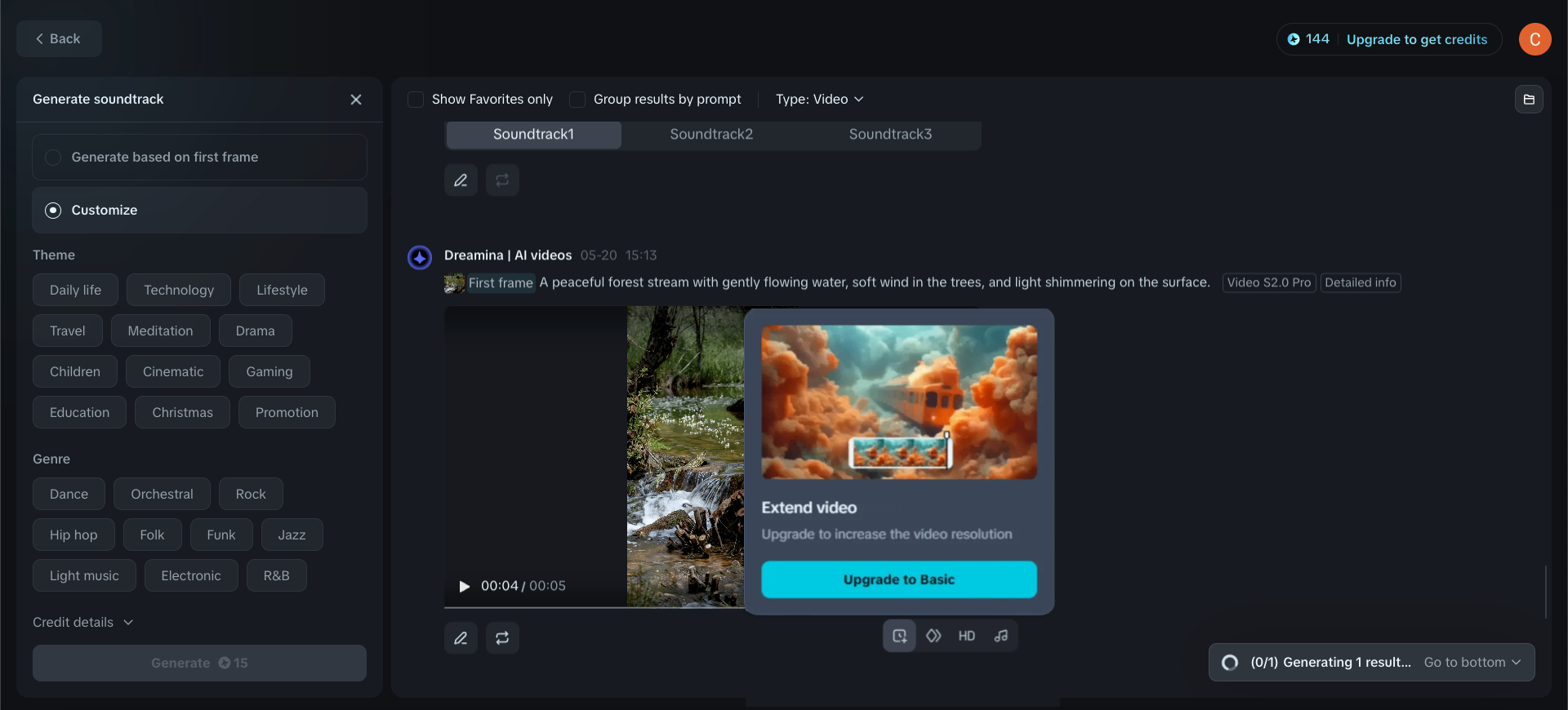Click the edit pencil icon below forest video

pyautogui.click(x=461, y=637)
